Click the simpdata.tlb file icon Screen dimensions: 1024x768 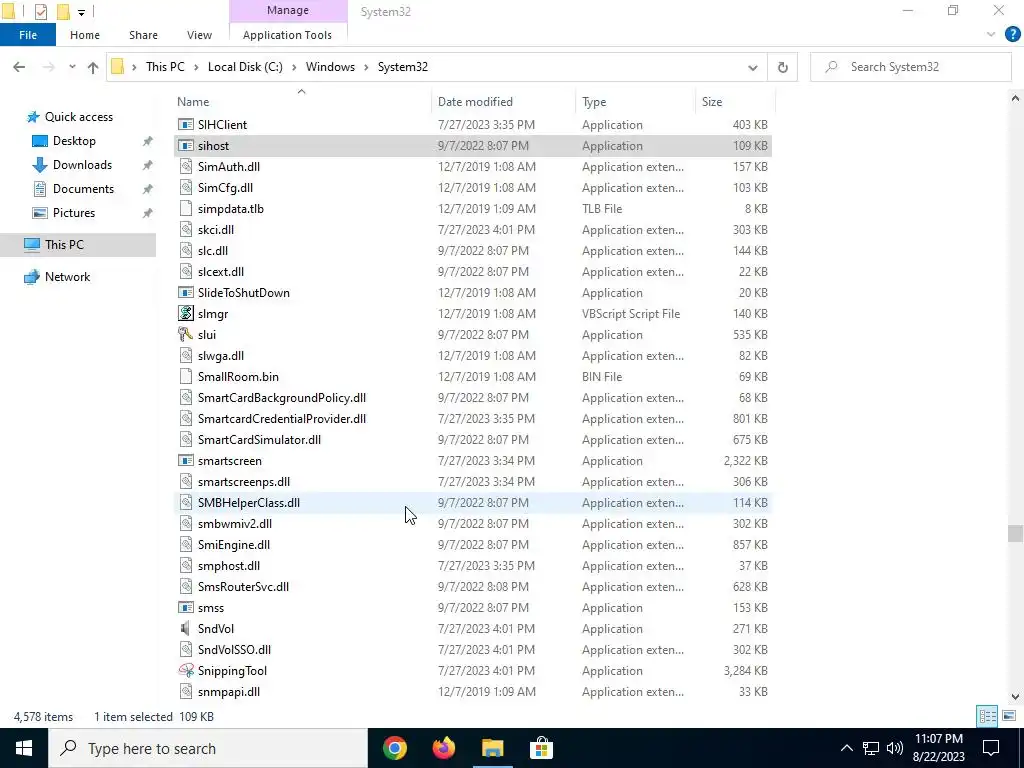point(186,208)
